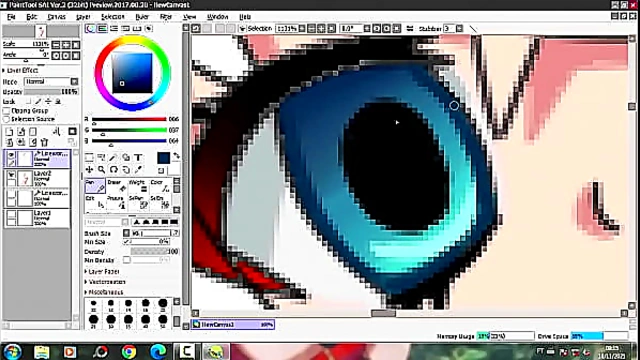Select the Color Picker eyedropper tool
Viewport: 640px width, 360px height.
[x=138, y=170]
